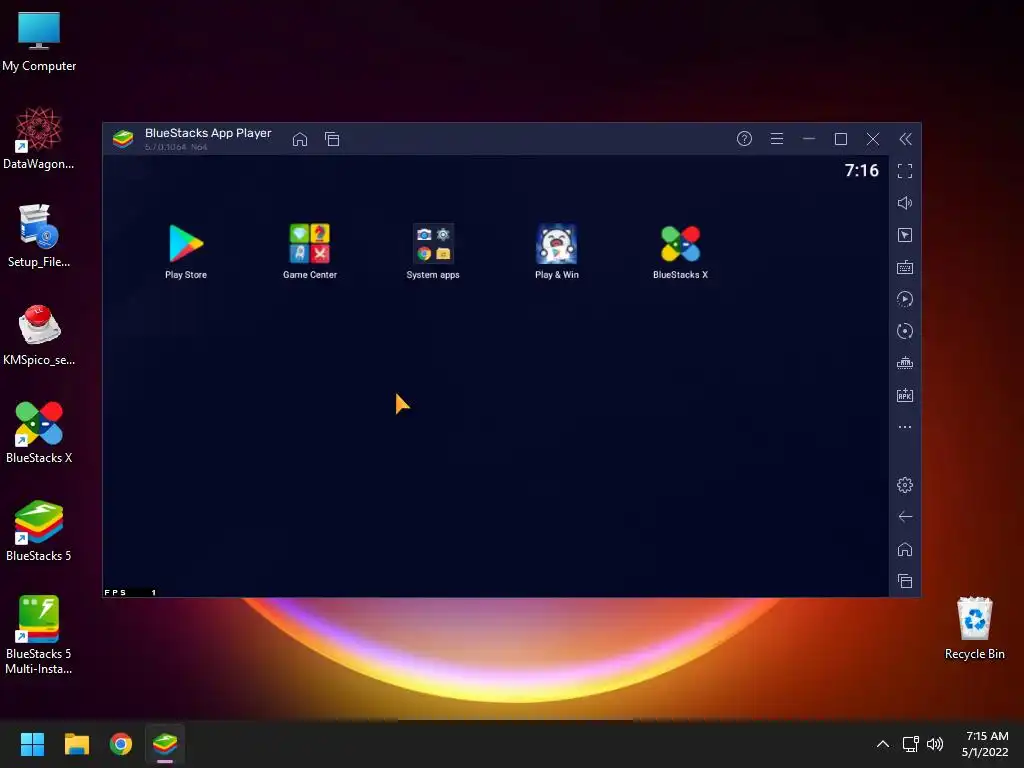
Task: Open keyboard game controls in sidebar
Action: (x=904, y=267)
